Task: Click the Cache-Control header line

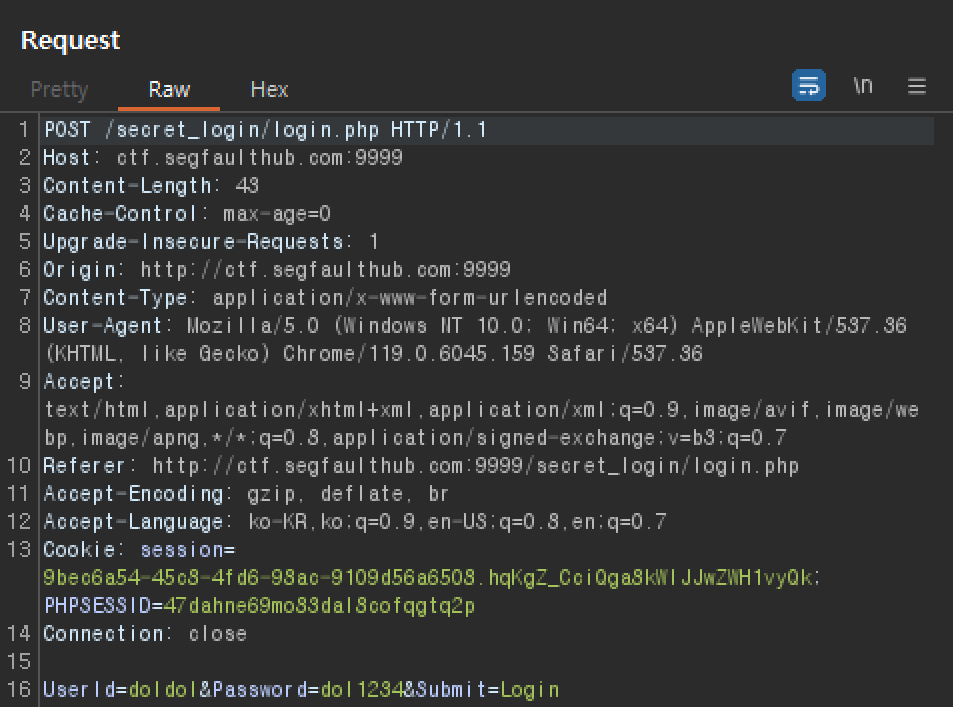Action: point(187,214)
